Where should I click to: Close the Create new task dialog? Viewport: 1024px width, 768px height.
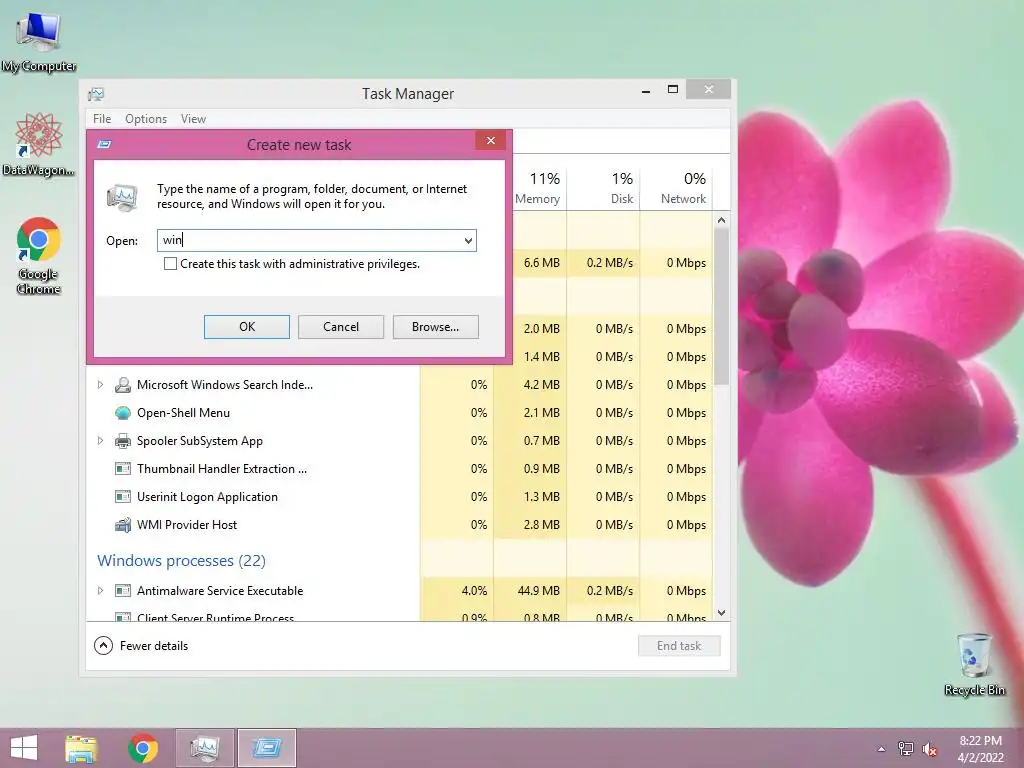point(491,141)
